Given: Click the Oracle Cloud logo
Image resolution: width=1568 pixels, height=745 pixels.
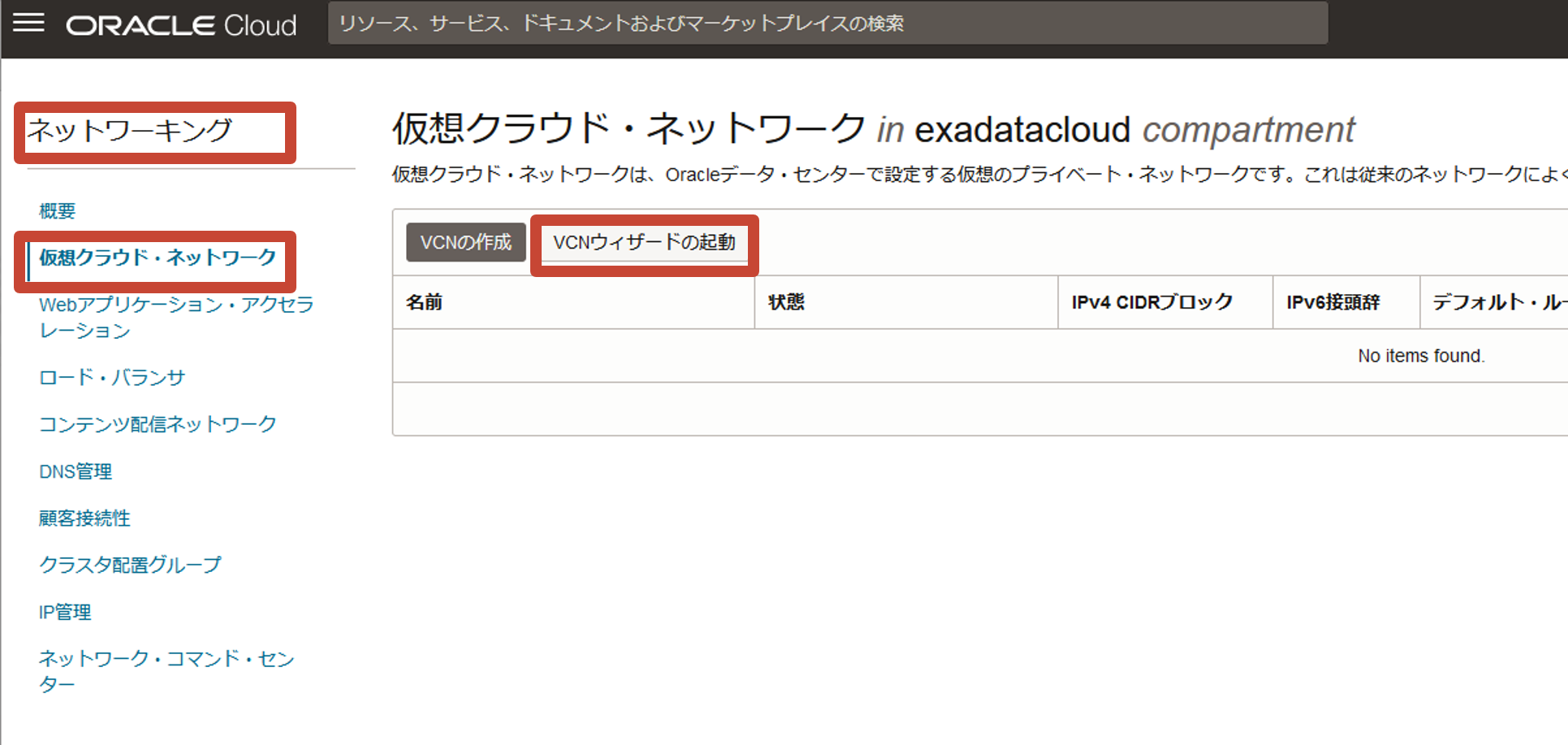Looking at the screenshot, I should 181,25.
